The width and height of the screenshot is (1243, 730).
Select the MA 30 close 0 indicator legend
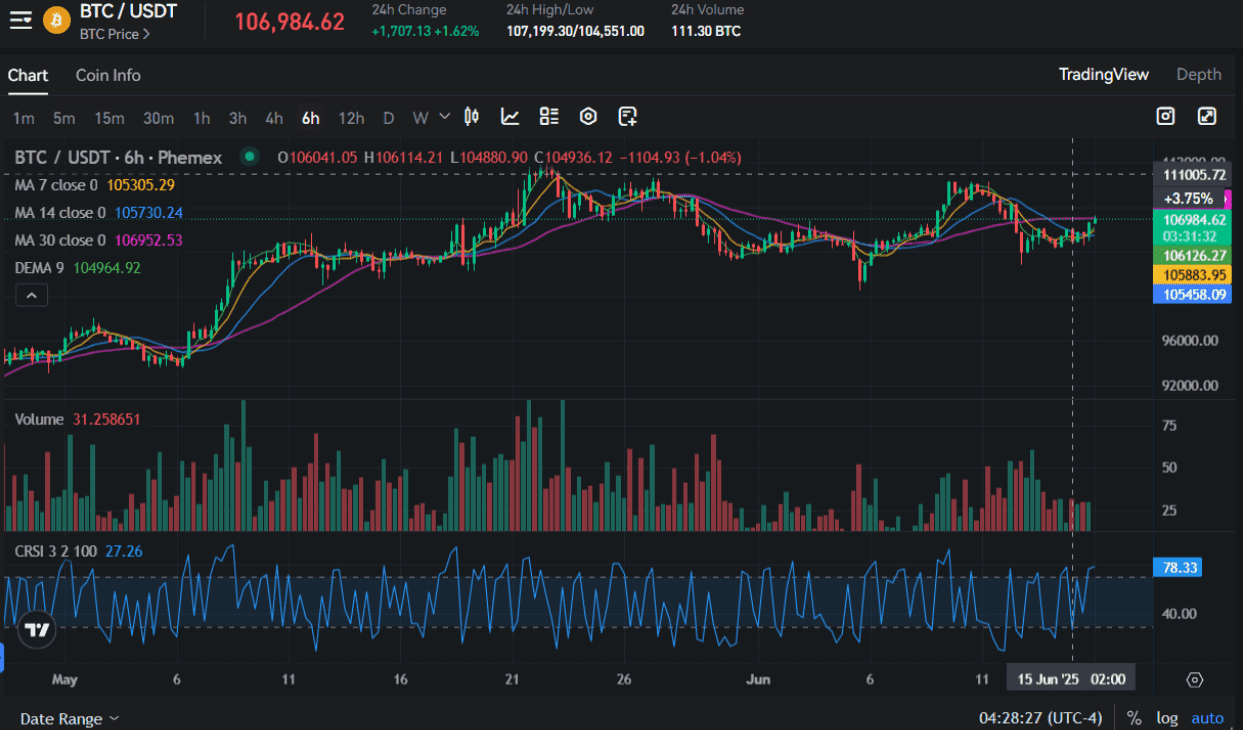point(60,240)
